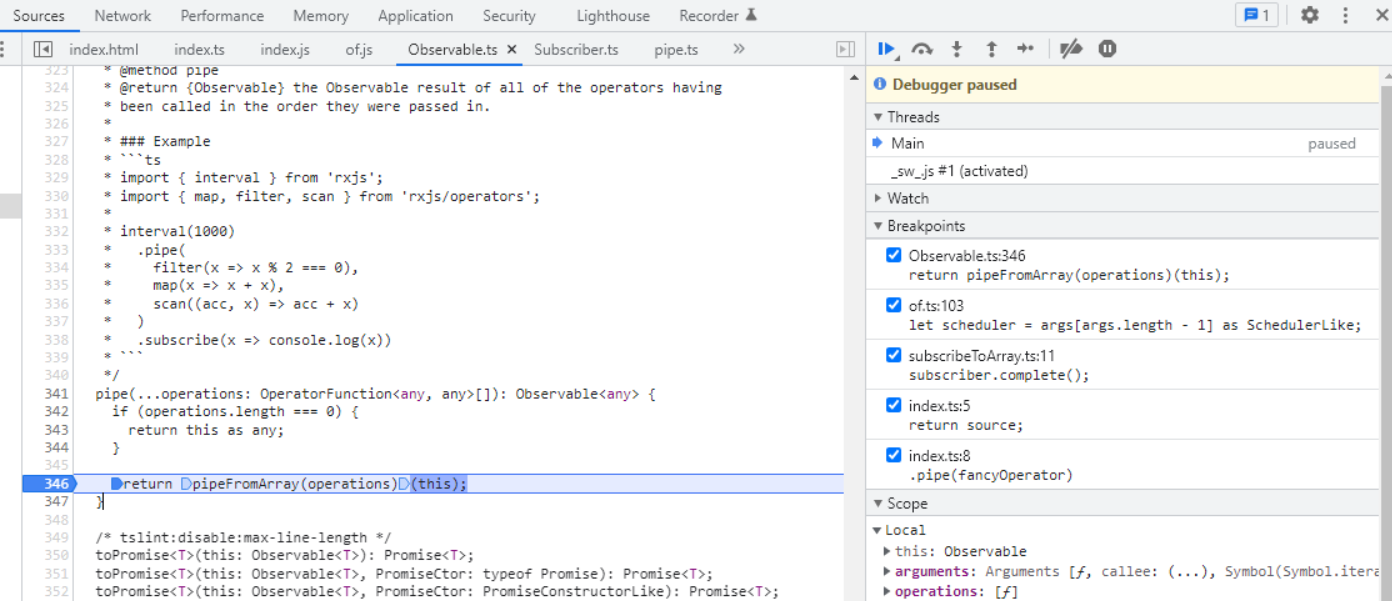Deactivate breakpoints icon

(1071, 49)
